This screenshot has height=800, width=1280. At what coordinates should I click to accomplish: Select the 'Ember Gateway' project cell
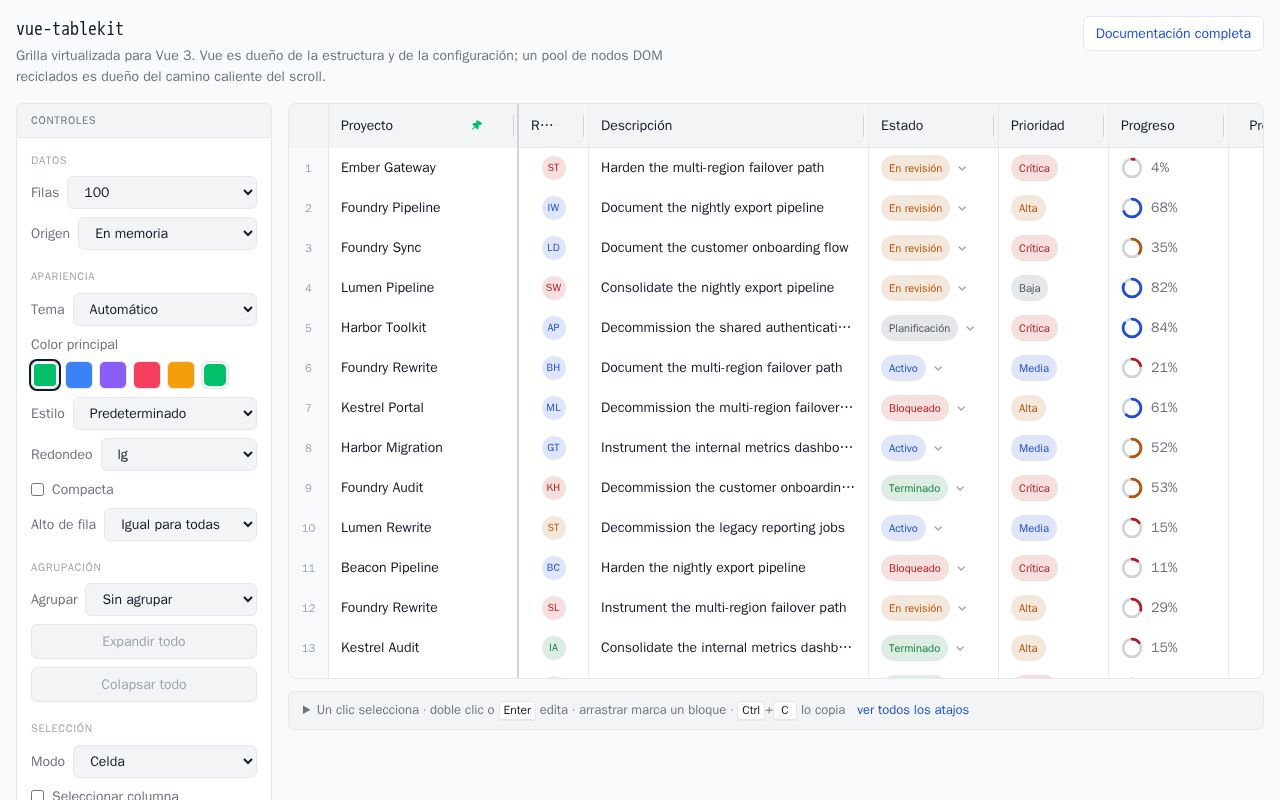(423, 168)
